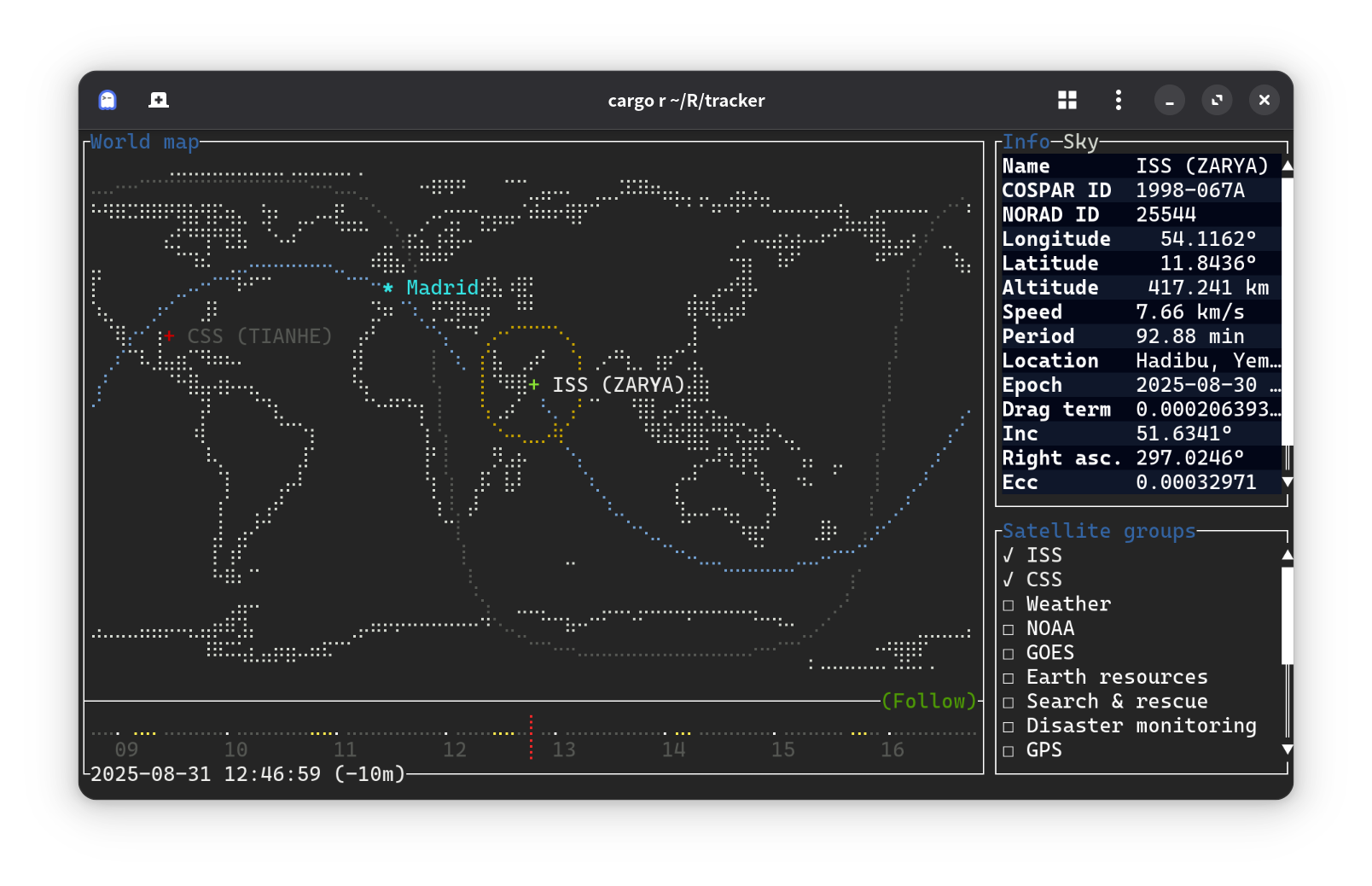Click the up scroll arrow in the Info panel
This screenshot has height=886, width=1372.
click(1287, 166)
